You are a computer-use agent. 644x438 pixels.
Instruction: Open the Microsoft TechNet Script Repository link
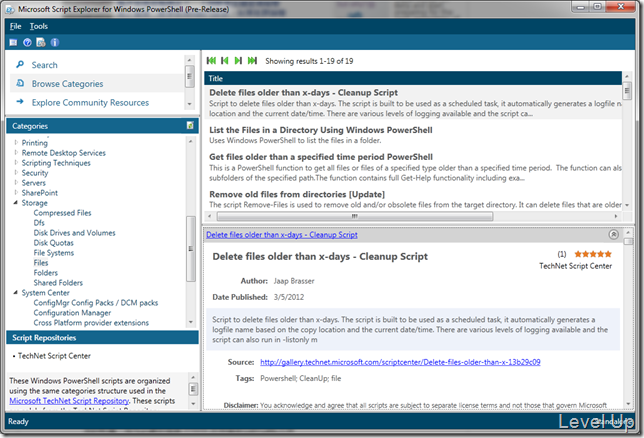click(x=69, y=401)
